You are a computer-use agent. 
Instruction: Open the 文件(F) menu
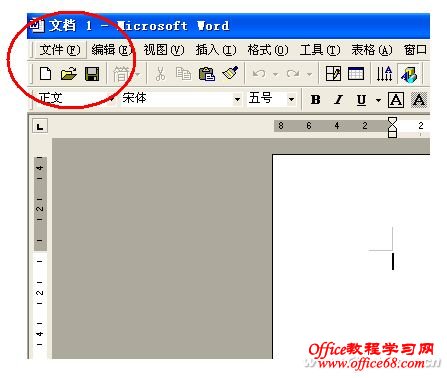60,50
